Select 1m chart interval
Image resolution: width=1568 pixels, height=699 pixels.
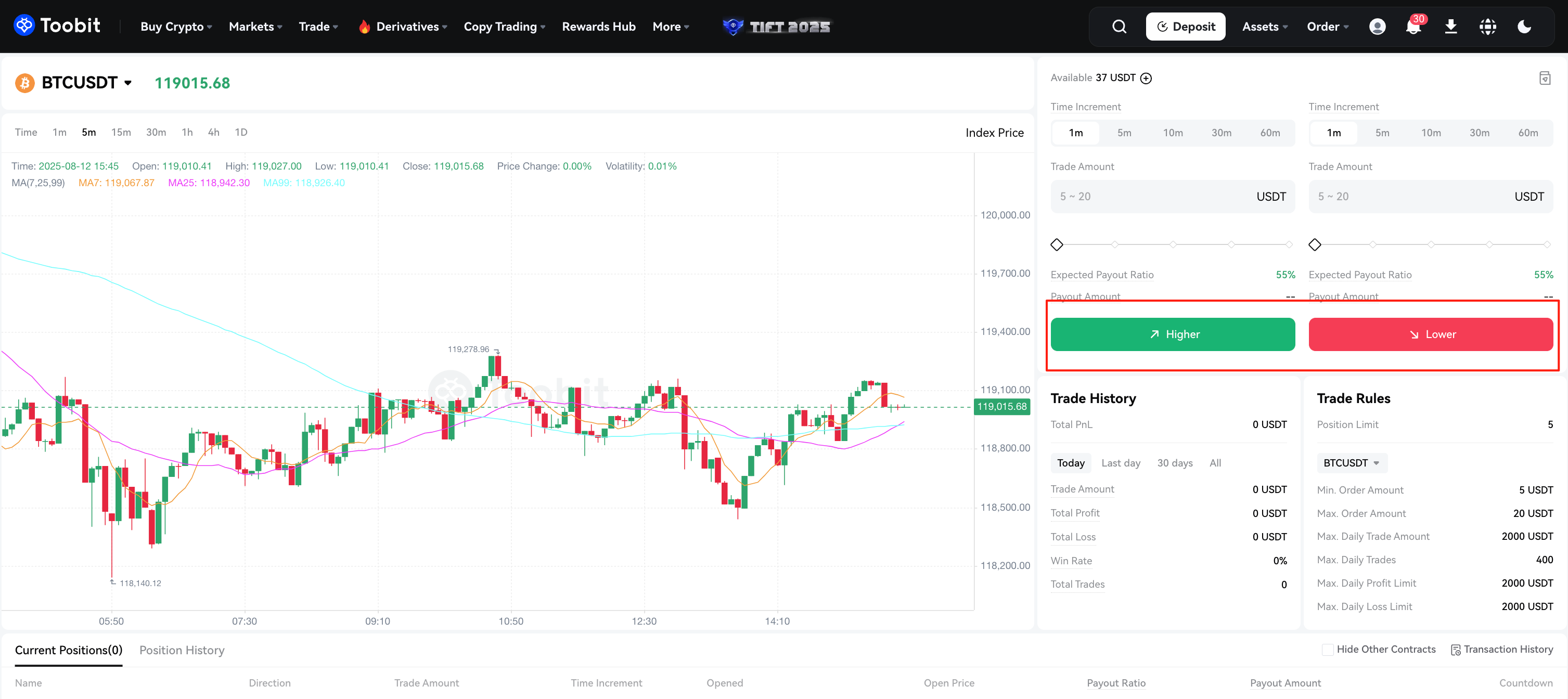click(59, 132)
